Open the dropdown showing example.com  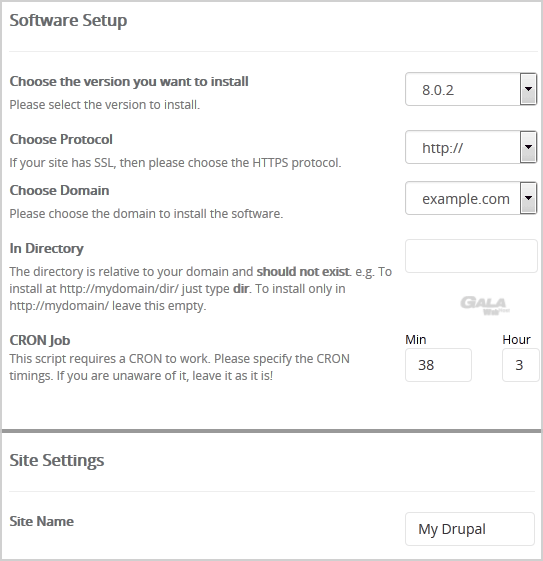click(x=471, y=198)
